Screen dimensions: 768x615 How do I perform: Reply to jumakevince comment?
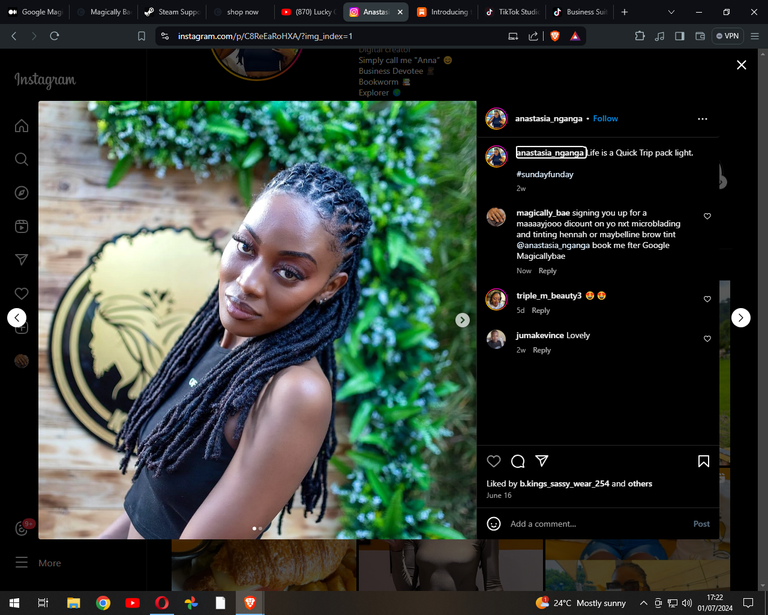point(542,350)
